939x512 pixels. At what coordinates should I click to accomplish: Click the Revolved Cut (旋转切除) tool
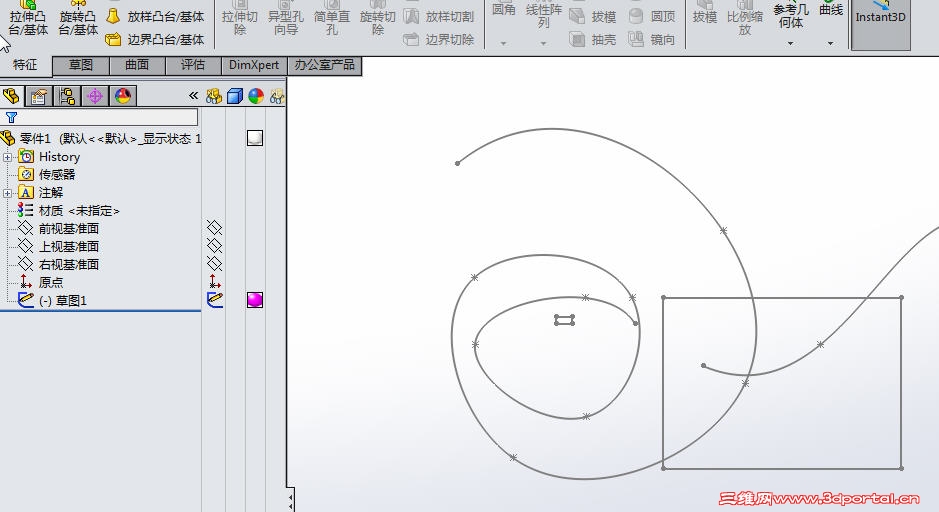377,18
